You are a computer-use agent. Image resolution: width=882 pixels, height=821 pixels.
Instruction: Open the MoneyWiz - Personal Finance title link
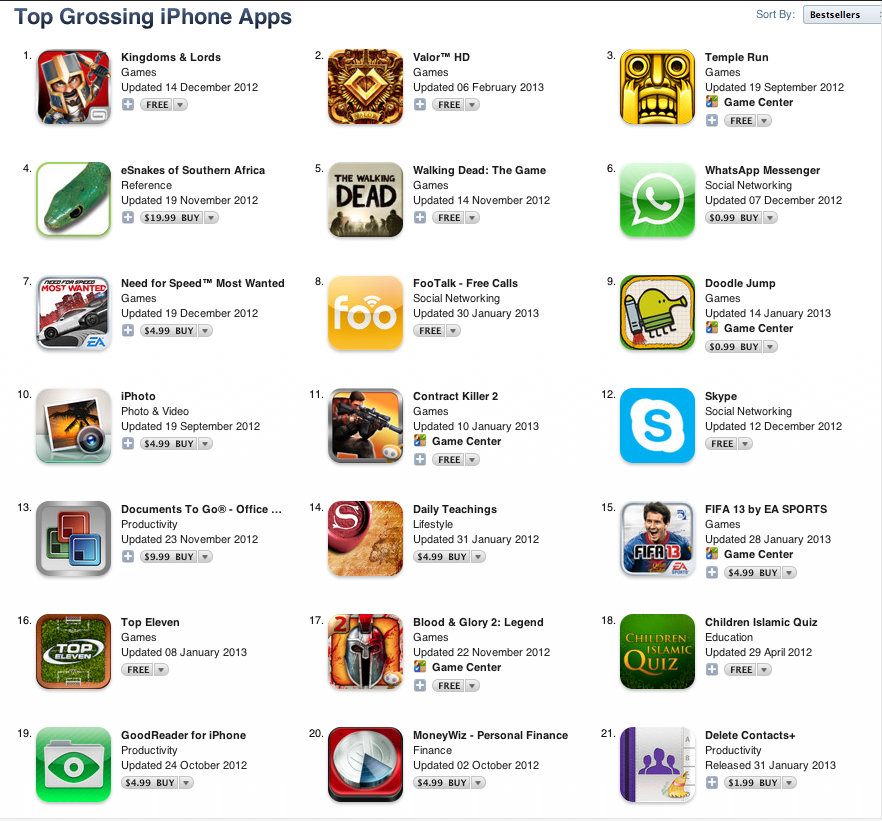pyautogui.click(x=490, y=736)
